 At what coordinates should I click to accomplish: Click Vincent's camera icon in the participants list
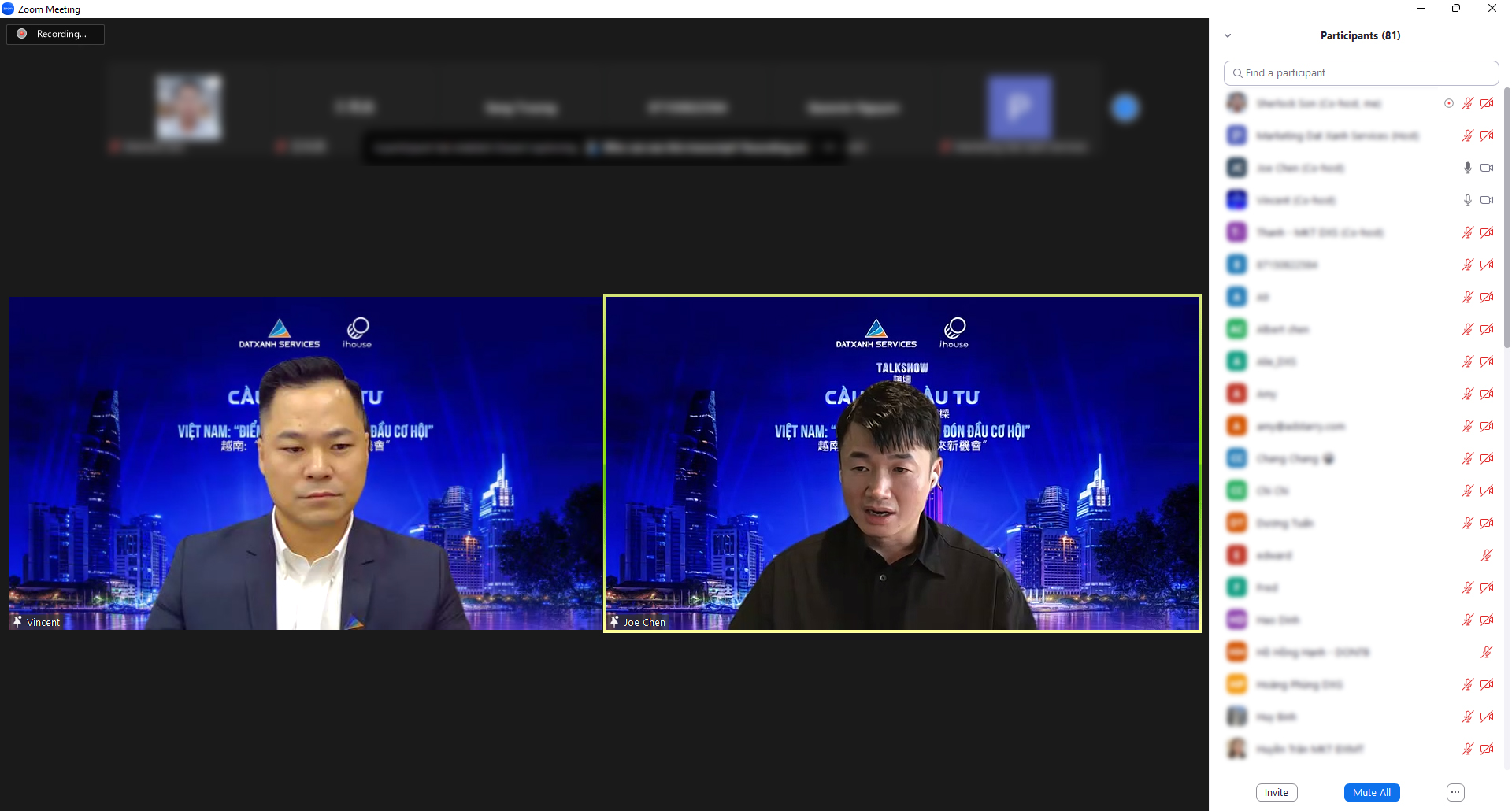tap(1487, 200)
